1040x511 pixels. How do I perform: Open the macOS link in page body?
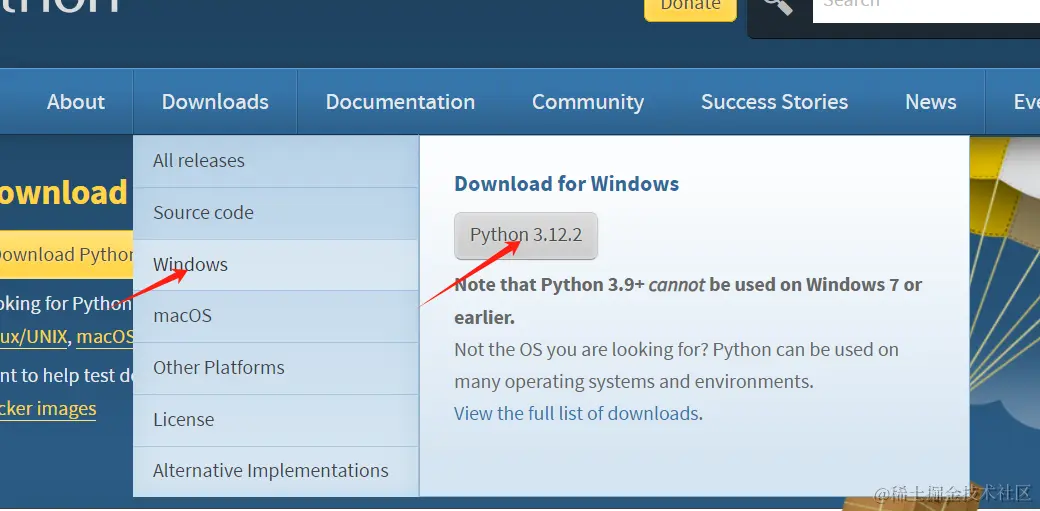pos(105,336)
